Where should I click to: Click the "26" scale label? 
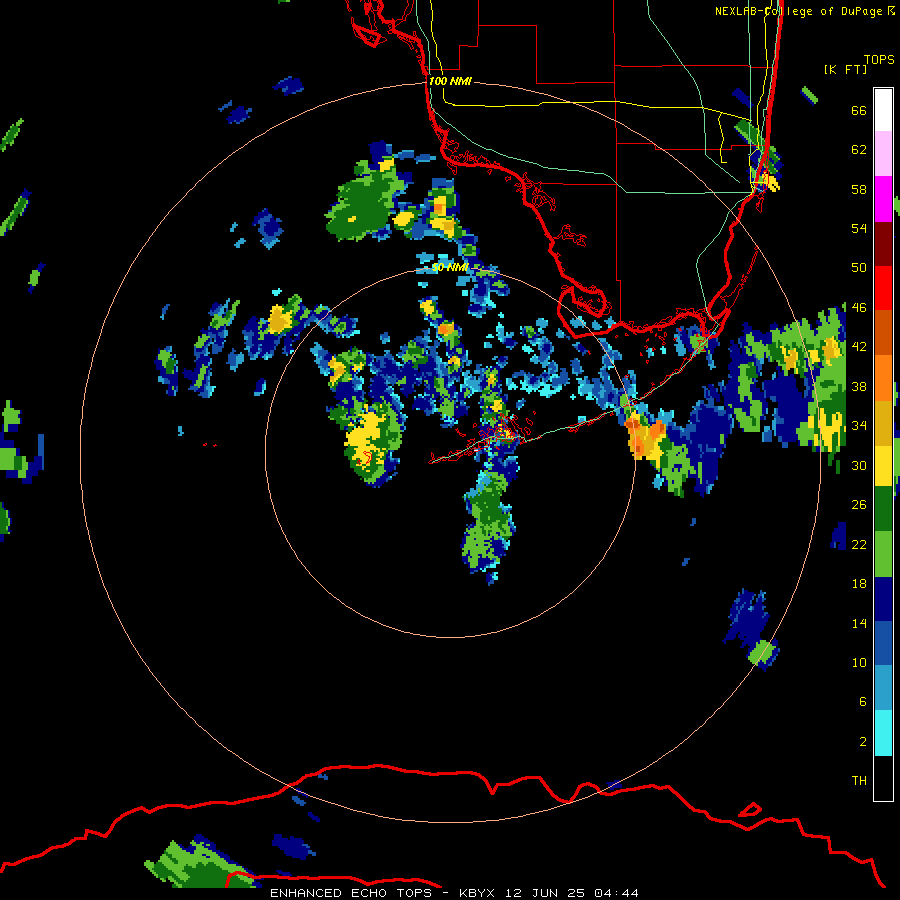[859, 505]
